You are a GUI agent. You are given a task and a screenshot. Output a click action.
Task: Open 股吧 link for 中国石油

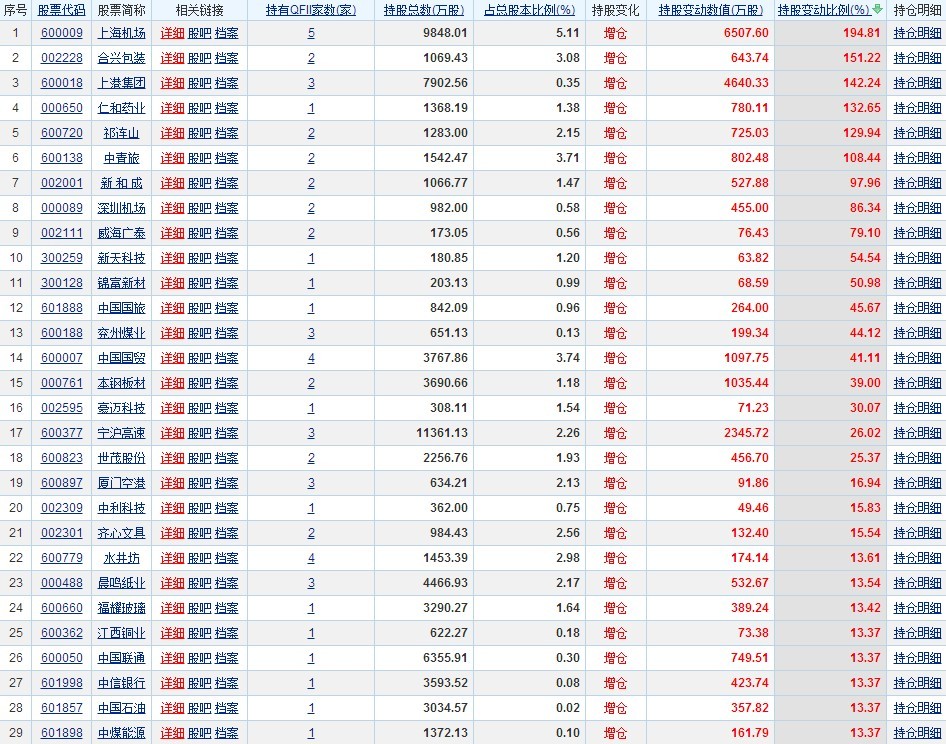[x=200, y=708]
